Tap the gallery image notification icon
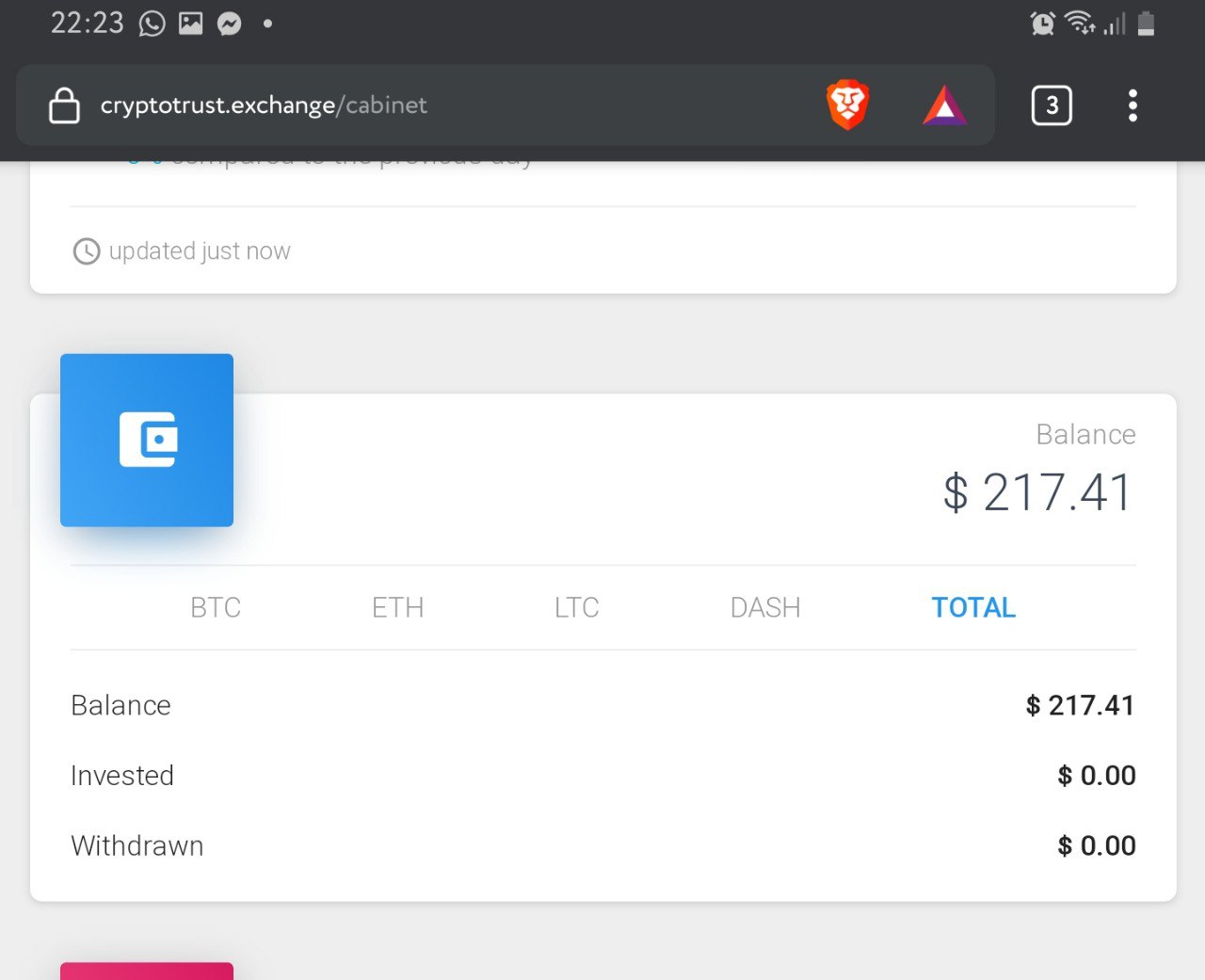The height and width of the screenshot is (980, 1205). 191,24
